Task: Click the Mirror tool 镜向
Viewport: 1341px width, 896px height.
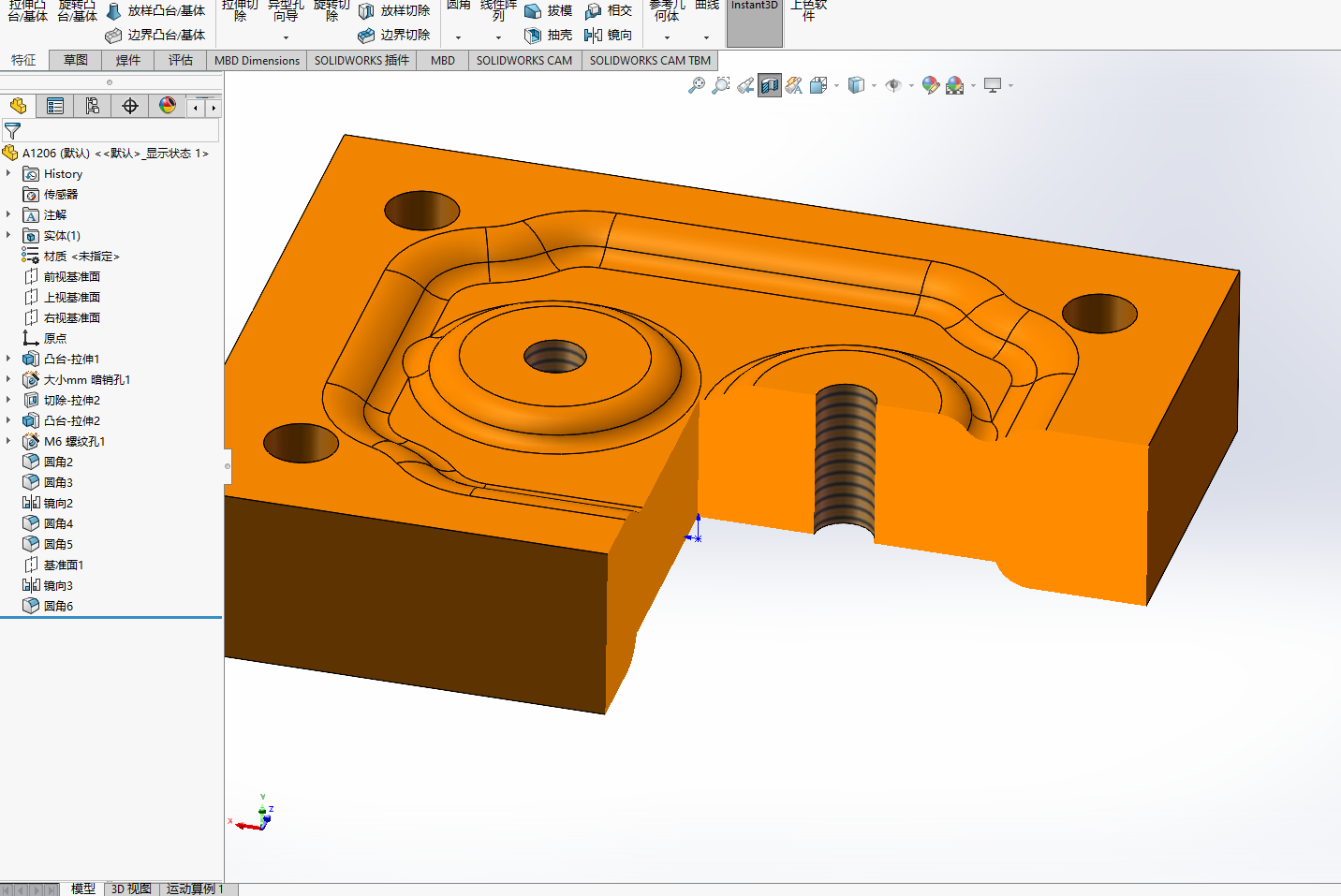Action: tap(608, 35)
